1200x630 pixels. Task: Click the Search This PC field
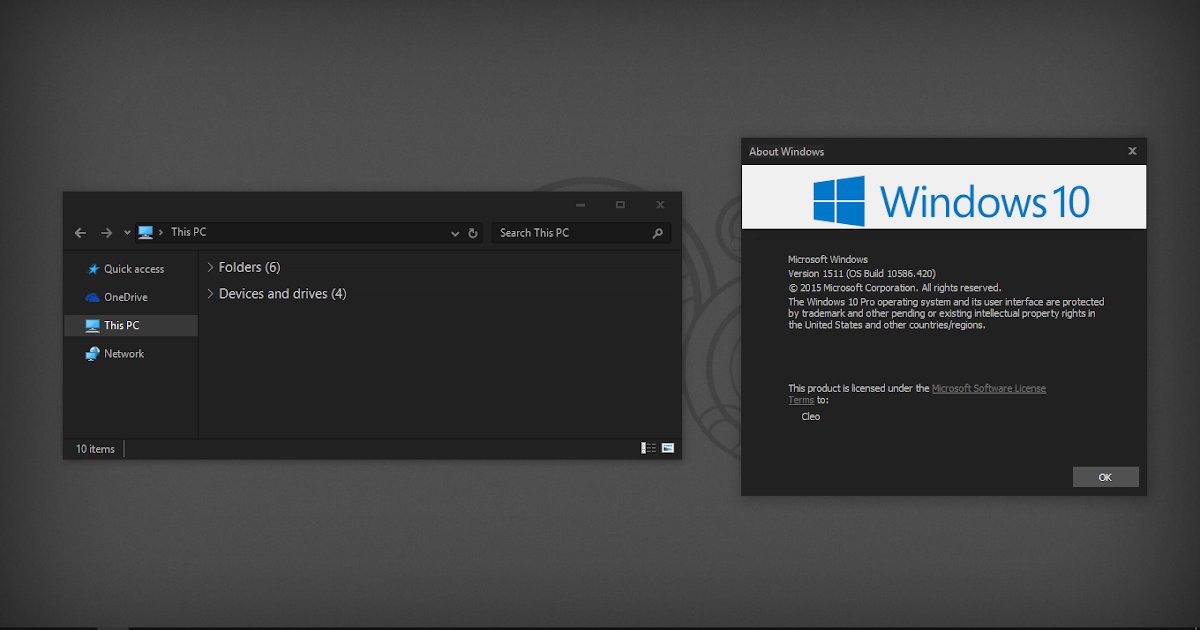click(x=581, y=233)
